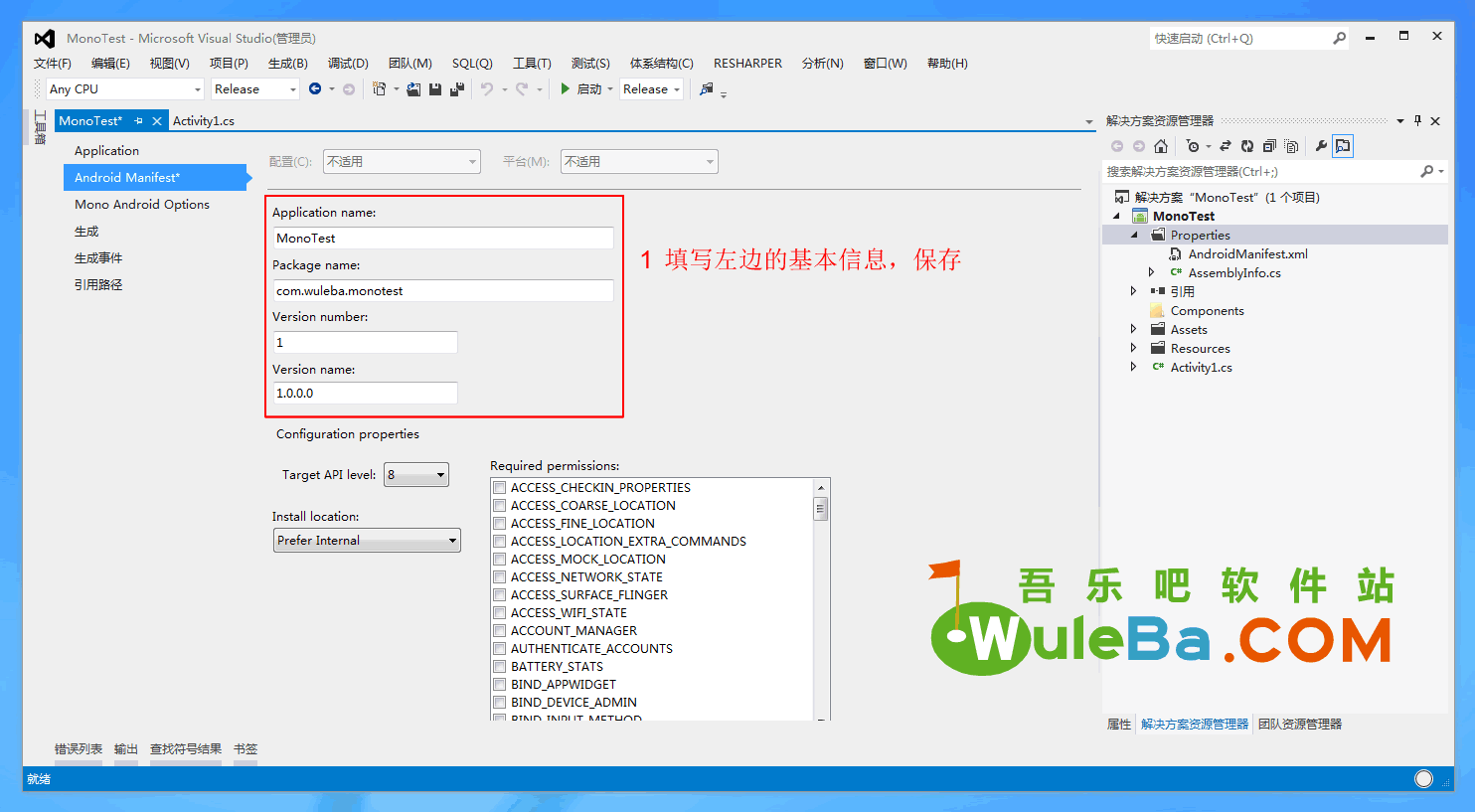Image resolution: width=1475 pixels, height=812 pixels.
Task: Enable the ACCESS_NETWORK_STATE permission checkbox
Action: click(500, 577)
